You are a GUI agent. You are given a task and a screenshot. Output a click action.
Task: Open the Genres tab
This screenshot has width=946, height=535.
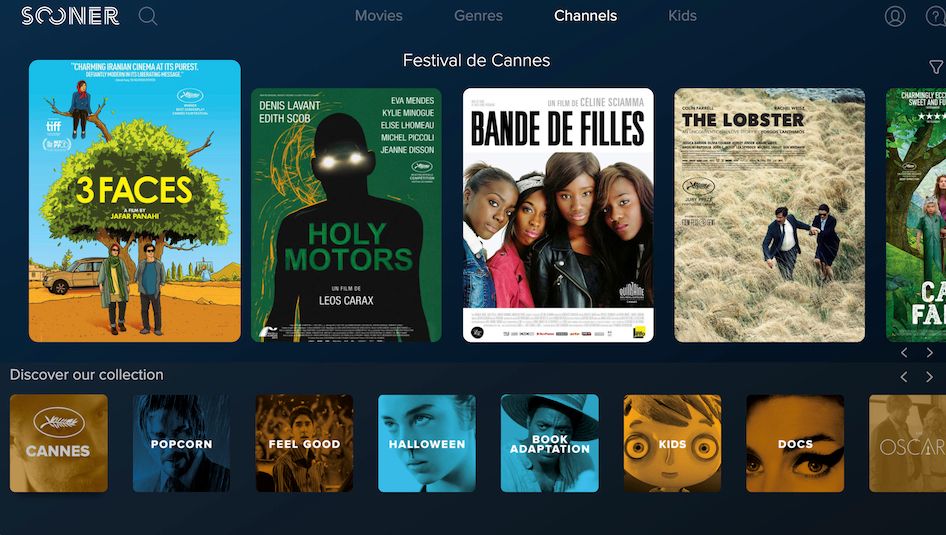[478, 16]
